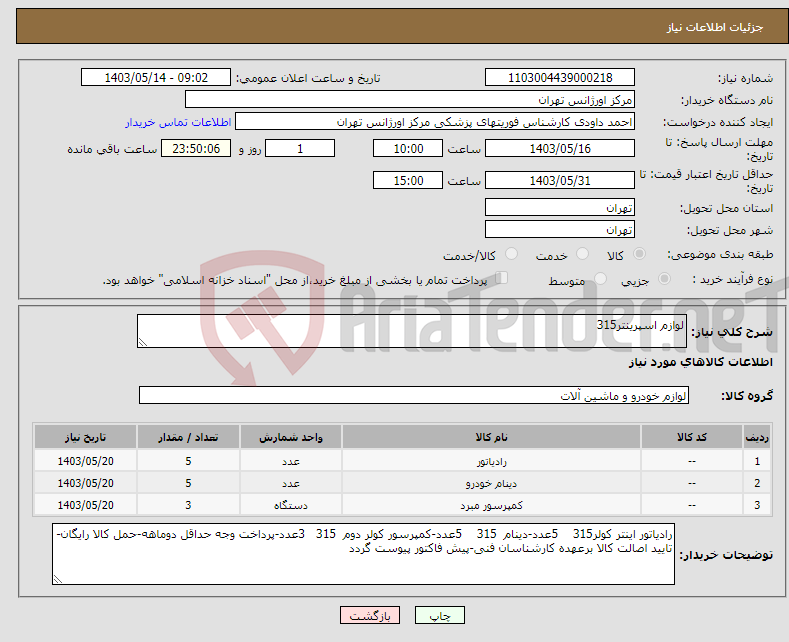This screenshot has width=789, height=642.
Task: Click the quantity 5 in رادیاتور row
Action: tap(188, 461)
